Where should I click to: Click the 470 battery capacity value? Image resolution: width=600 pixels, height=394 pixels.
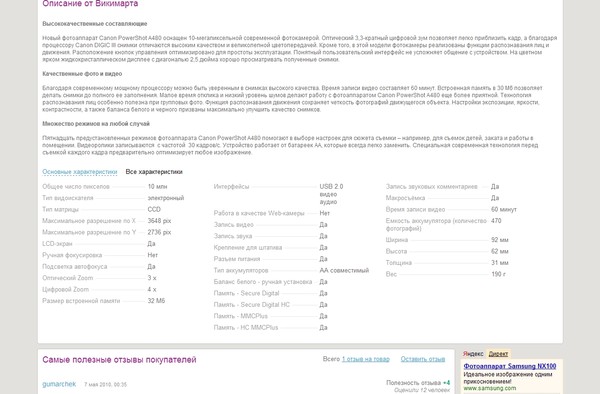[496, 221]
